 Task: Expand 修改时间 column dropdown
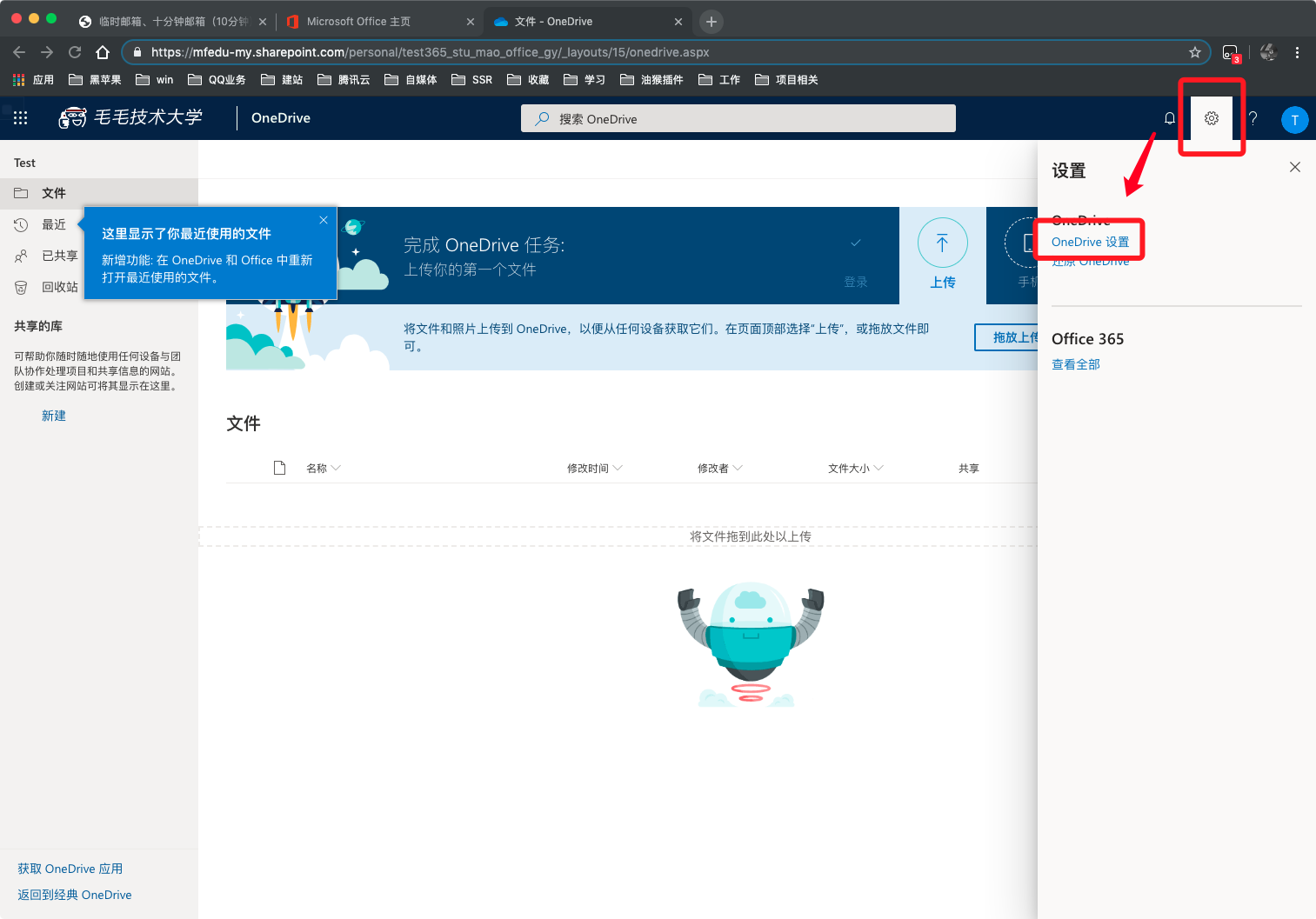point(595,468)
